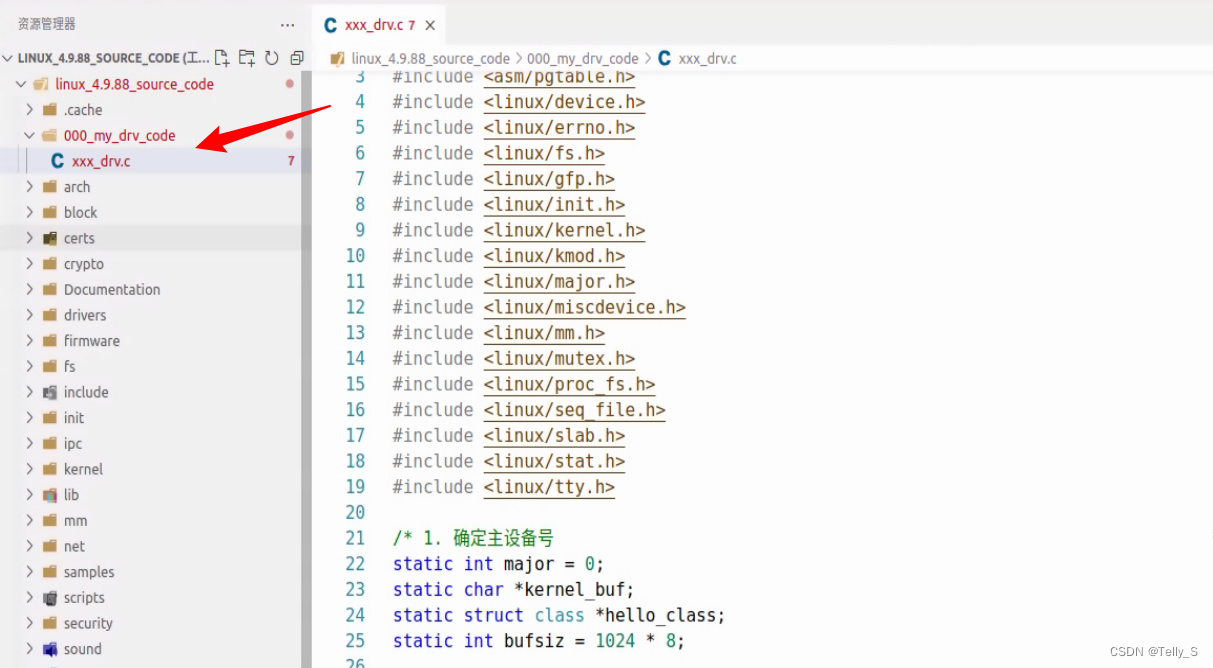The image size is (1213, 668).
Task: Open the Views and More Actions ellipsis menu
Action: (x=287, y=24)
